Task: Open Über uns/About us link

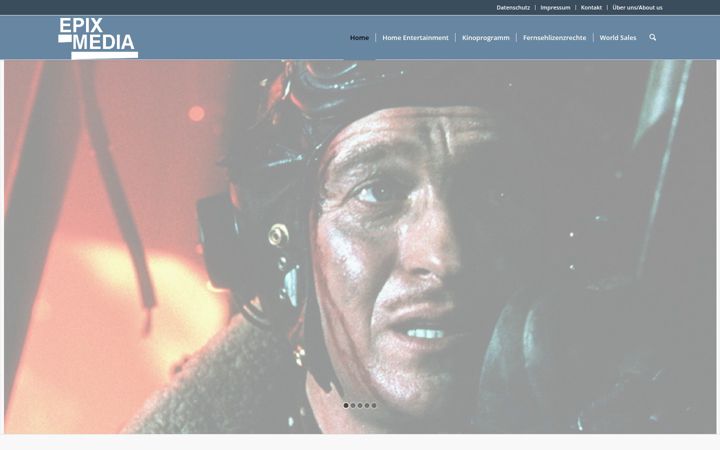Action: pos(637,7)
